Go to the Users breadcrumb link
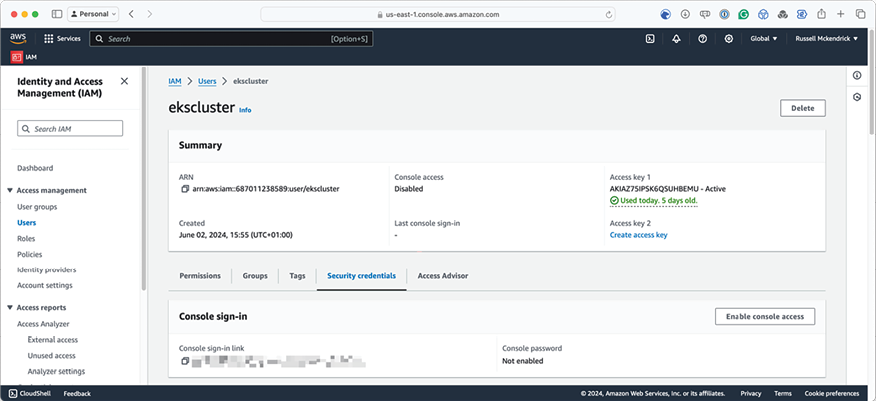Image resolution: width=876 pixels, height=401 pixels. tap(207, 81)
